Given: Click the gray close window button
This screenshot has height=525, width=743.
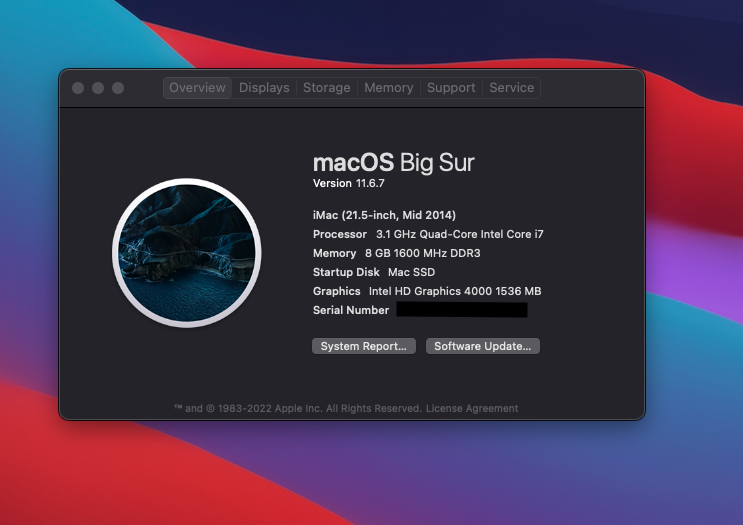Looking at the screenshot, I should [78, 88].
